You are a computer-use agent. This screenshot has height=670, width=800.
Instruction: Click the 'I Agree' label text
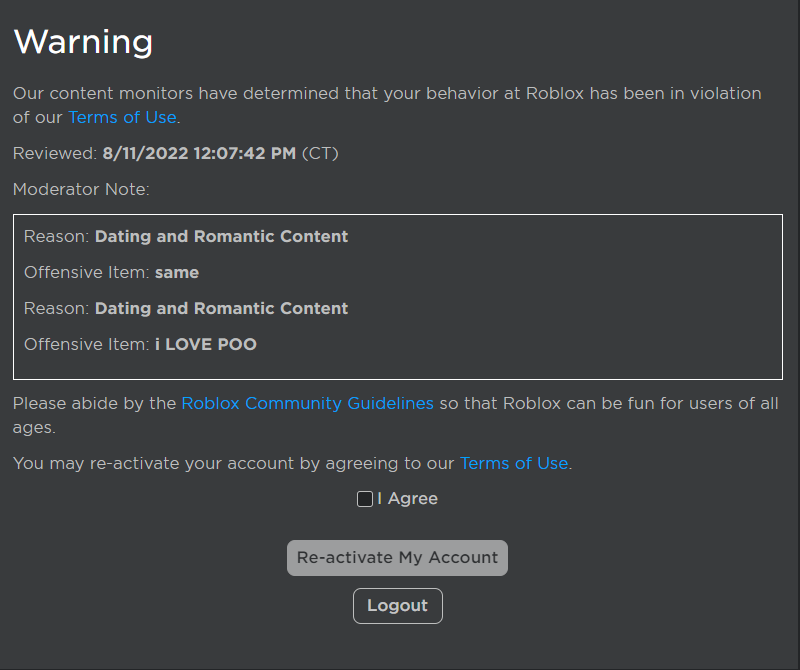coord(407,499)
